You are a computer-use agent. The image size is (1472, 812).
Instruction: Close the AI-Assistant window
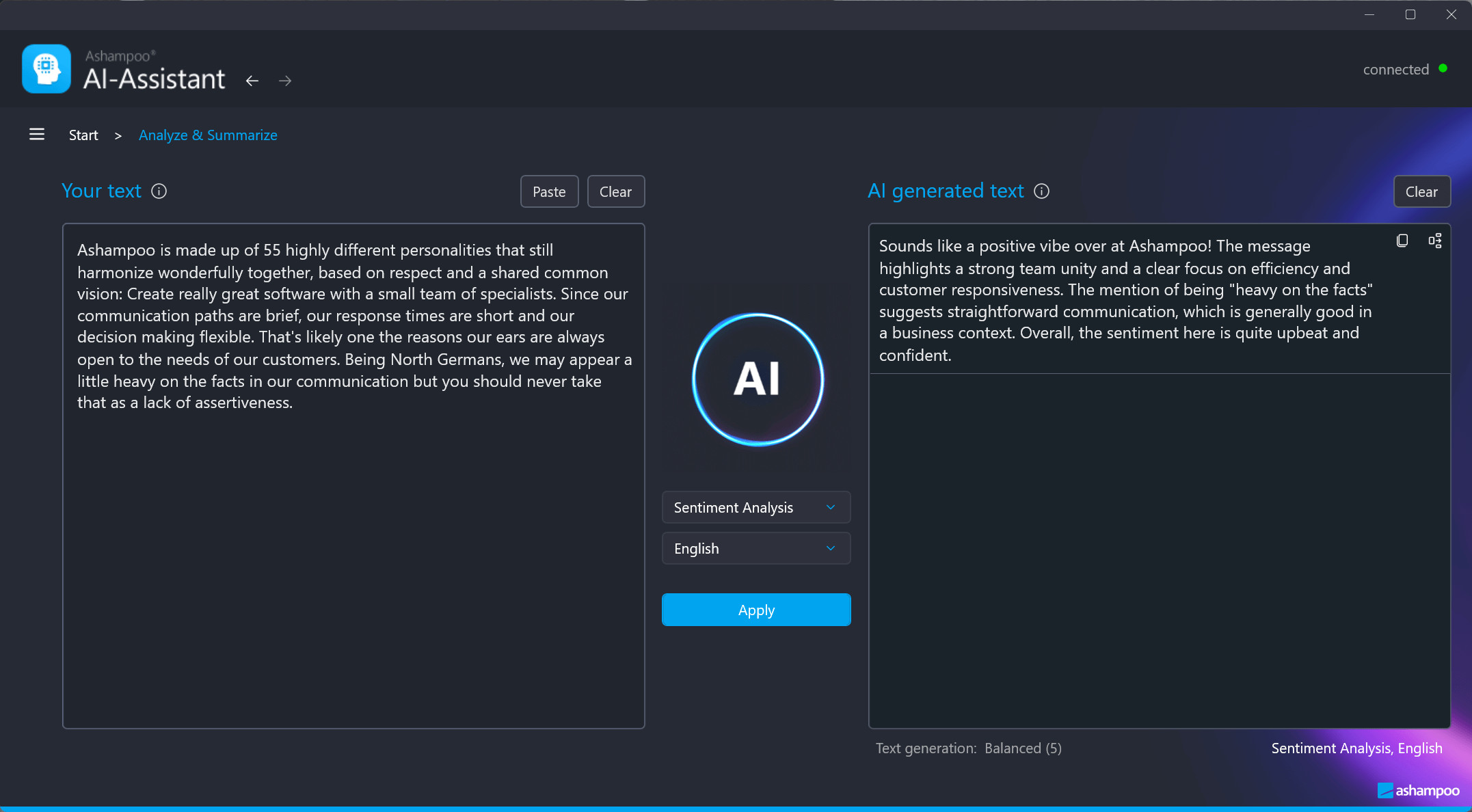click(x=1451, y=14)
